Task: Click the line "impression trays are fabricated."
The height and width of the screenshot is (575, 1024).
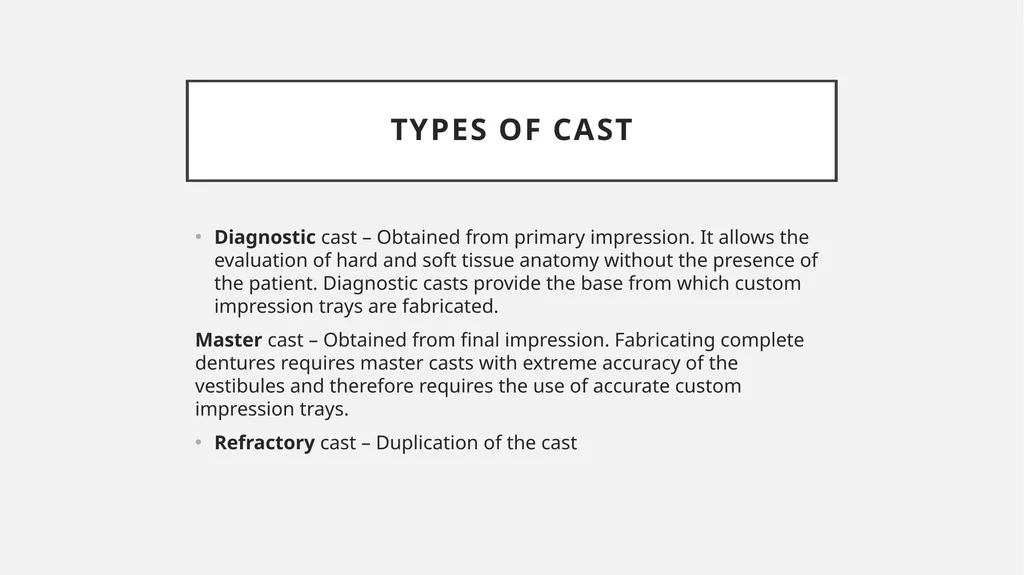Action: coord(356,306)
